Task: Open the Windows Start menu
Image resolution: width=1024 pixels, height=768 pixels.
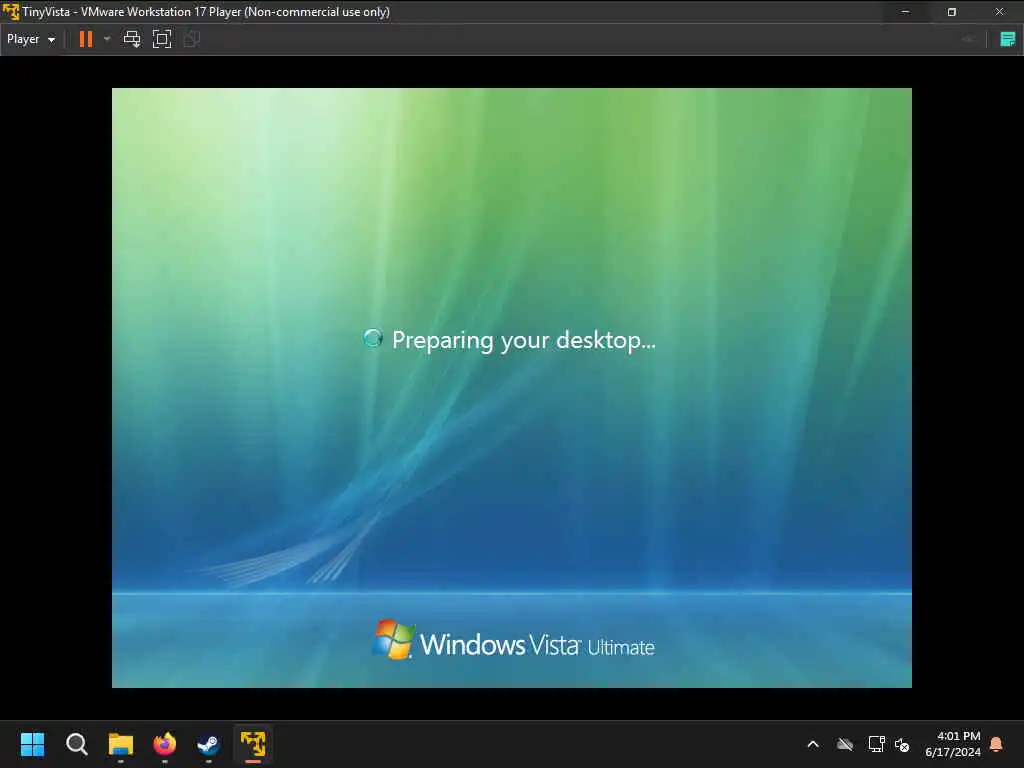Action: click(x=32, y=744)
